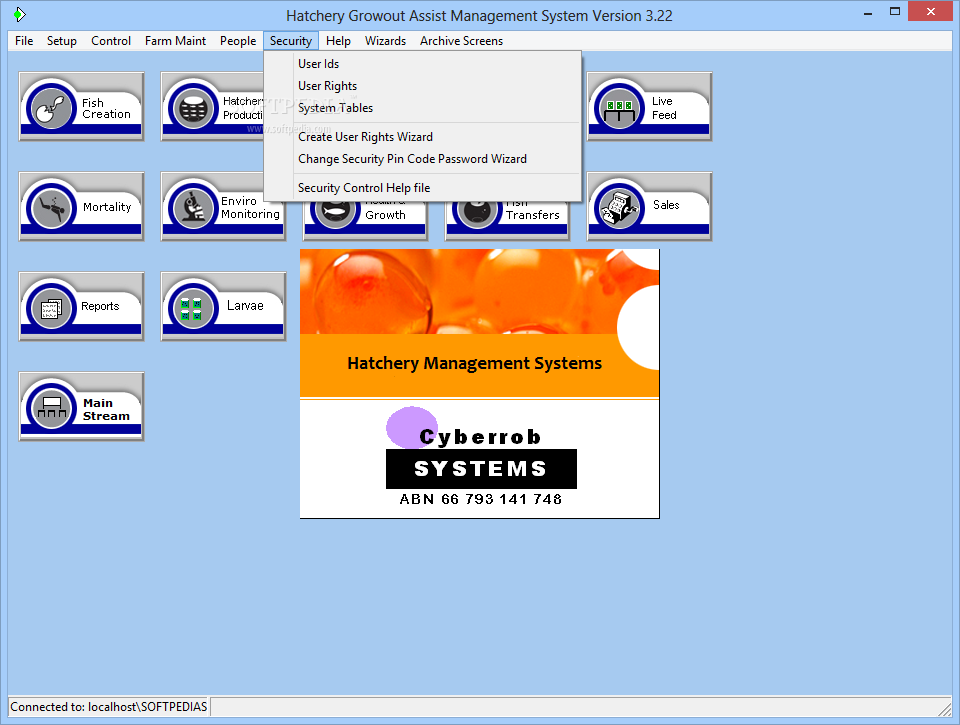Click 'Connected to: localhost\SOFTPEDIAS' status text

tap(108, 707)
